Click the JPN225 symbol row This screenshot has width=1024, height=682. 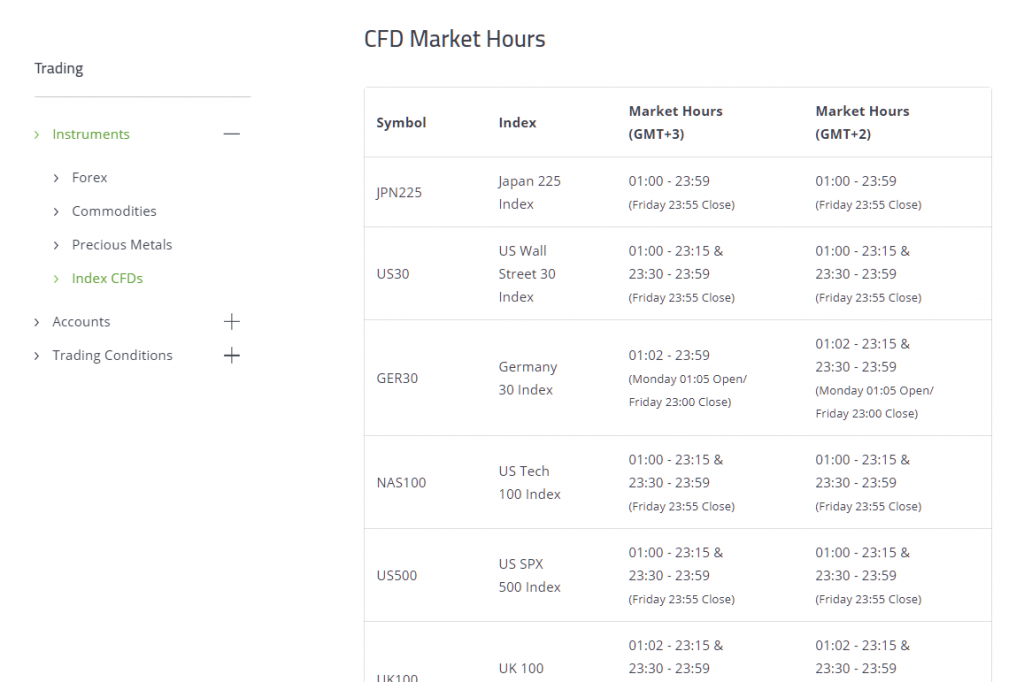678,192
